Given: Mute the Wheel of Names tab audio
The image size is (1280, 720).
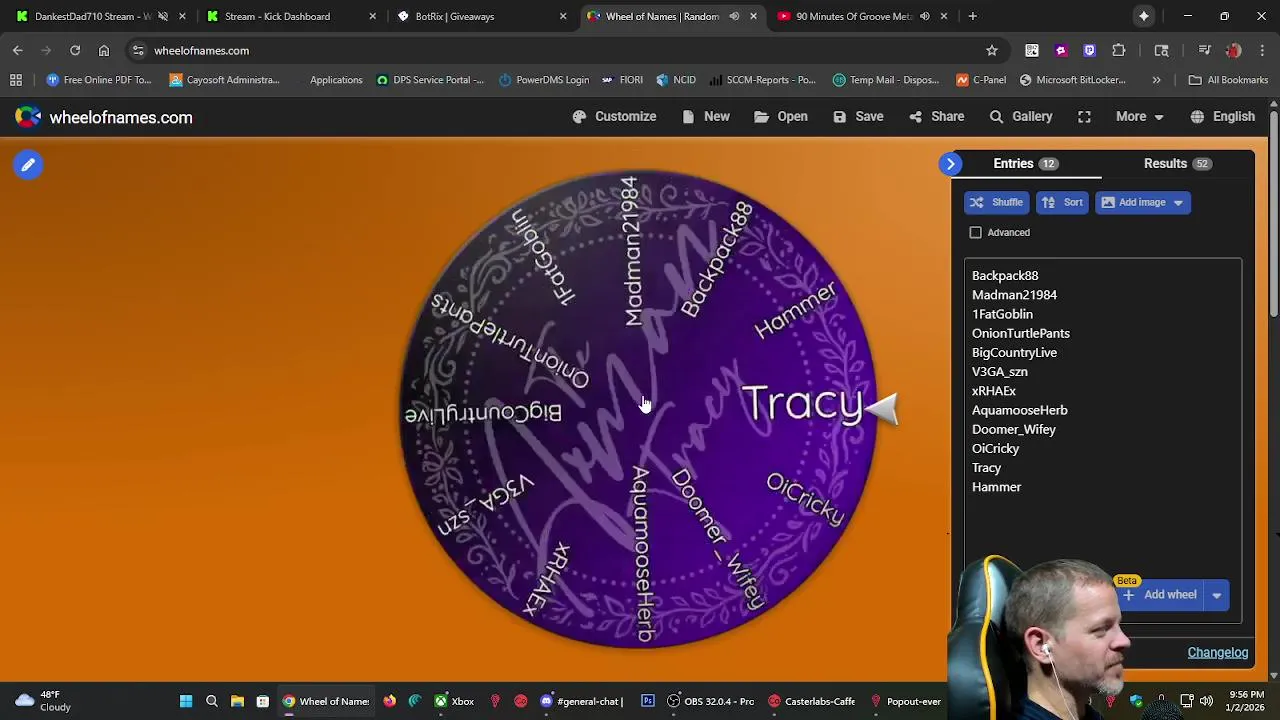Looking at the screenshot, I should (x=735, y=16).
